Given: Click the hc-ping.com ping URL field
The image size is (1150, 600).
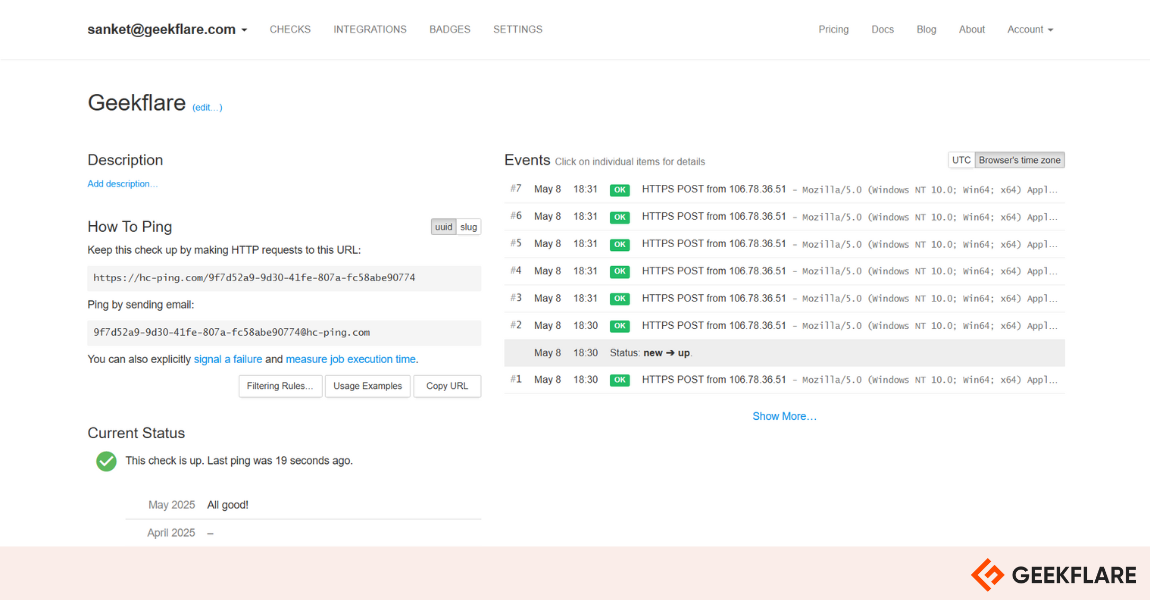Looking at the screenshot, I should click(x=284, y=278).
